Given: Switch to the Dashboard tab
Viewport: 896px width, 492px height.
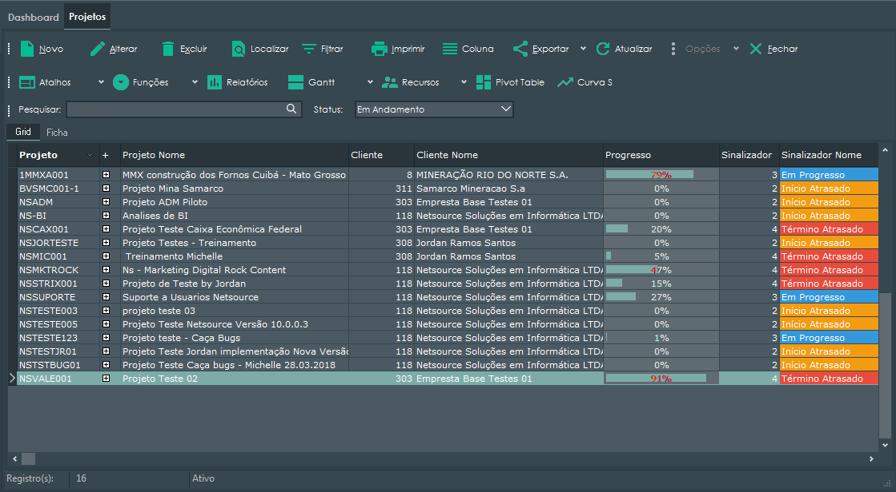Looking at the screenshot, I should [x=33, y=17].
